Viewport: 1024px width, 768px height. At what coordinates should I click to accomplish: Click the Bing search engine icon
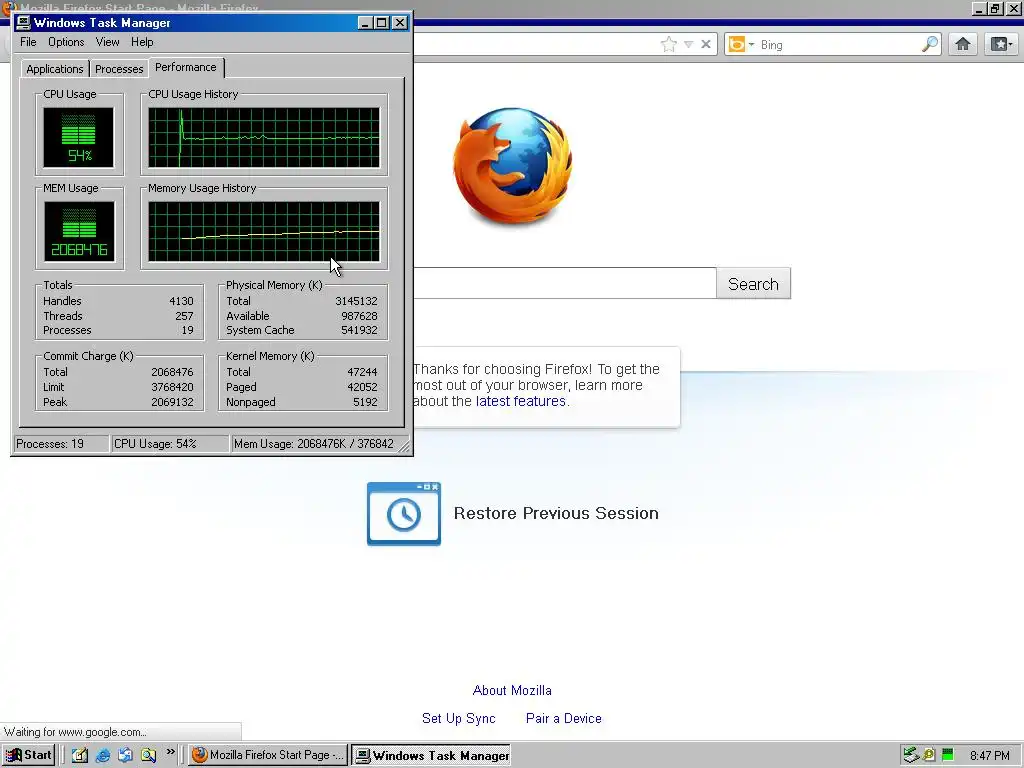click(737, 44)
